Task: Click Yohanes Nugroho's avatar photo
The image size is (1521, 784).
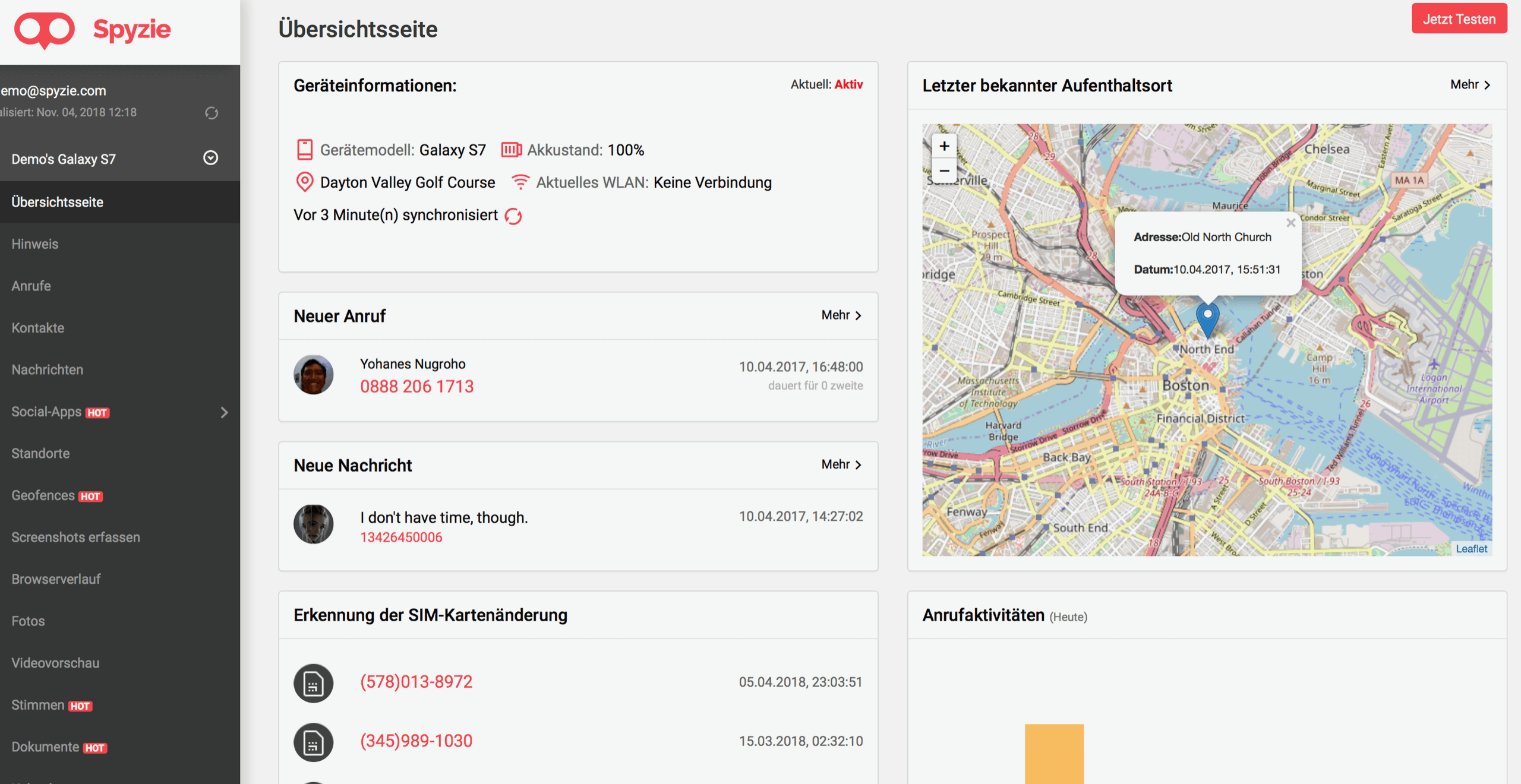Action: pyautogui.click(x=313, y=375)
